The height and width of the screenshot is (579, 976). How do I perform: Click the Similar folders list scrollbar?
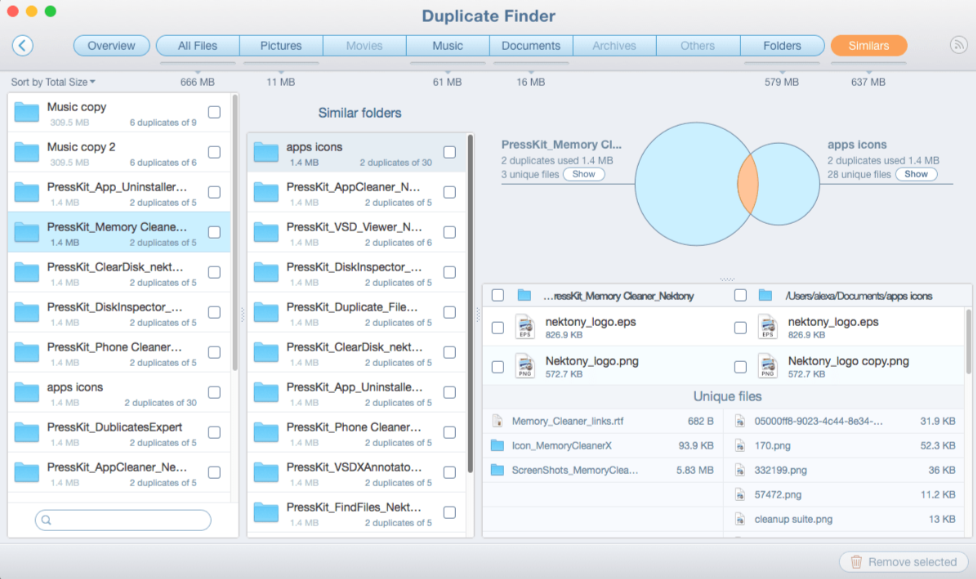point(470,304)
